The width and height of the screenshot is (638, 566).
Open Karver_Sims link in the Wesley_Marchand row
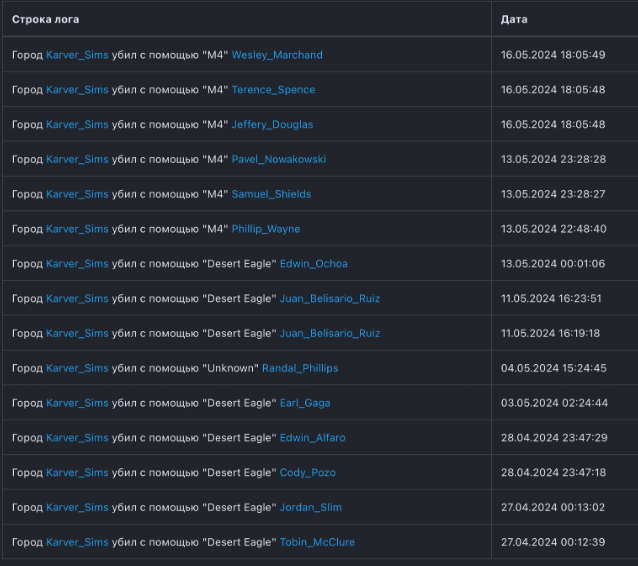pos(77,55)
